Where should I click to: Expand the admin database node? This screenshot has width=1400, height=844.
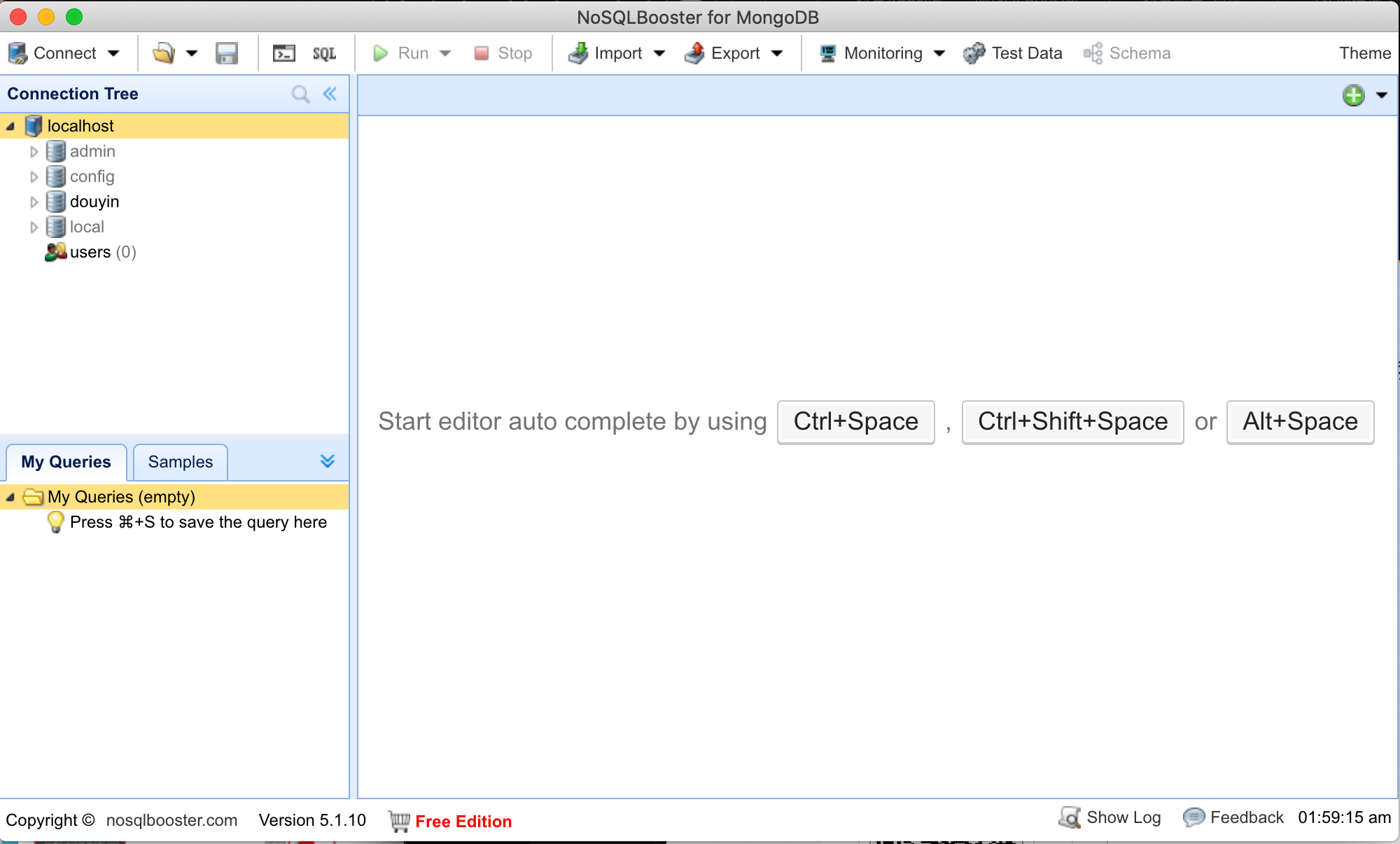click(34, 152)
